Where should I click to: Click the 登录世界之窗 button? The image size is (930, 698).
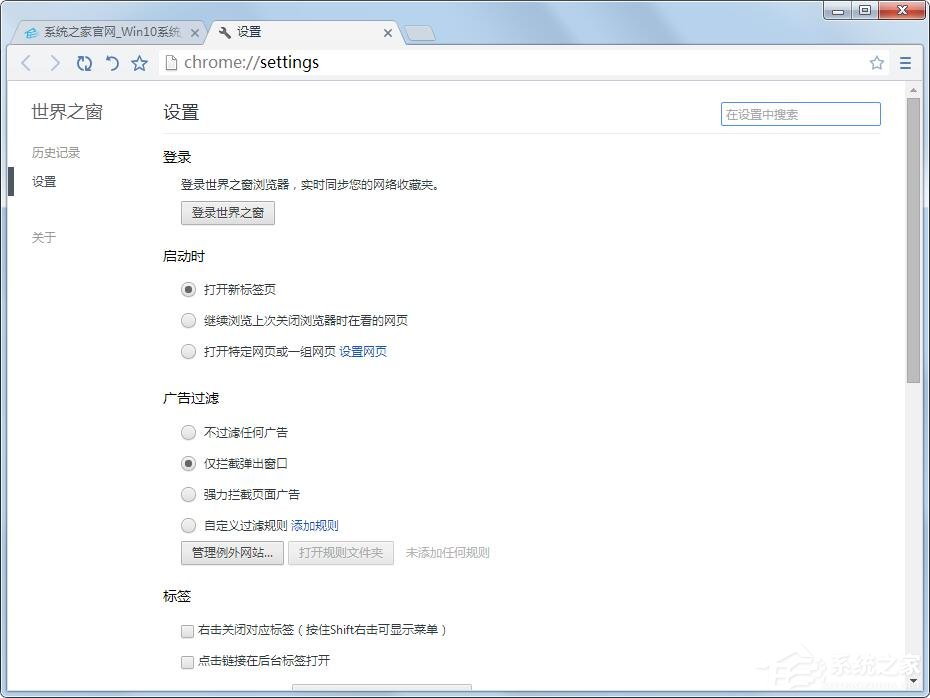pos(227,212)
